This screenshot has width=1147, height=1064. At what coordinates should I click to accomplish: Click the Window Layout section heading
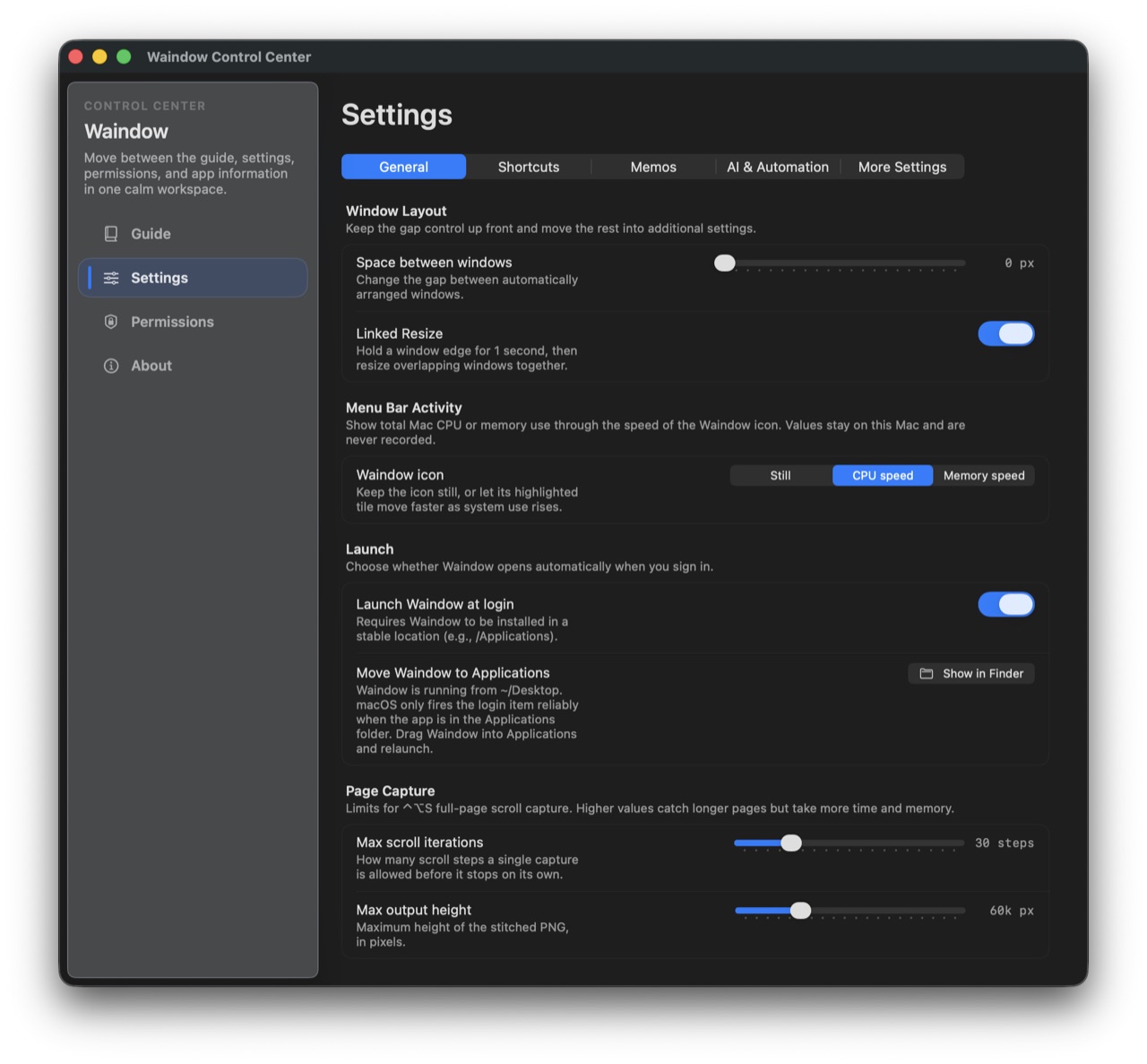(x=396, y=211)
